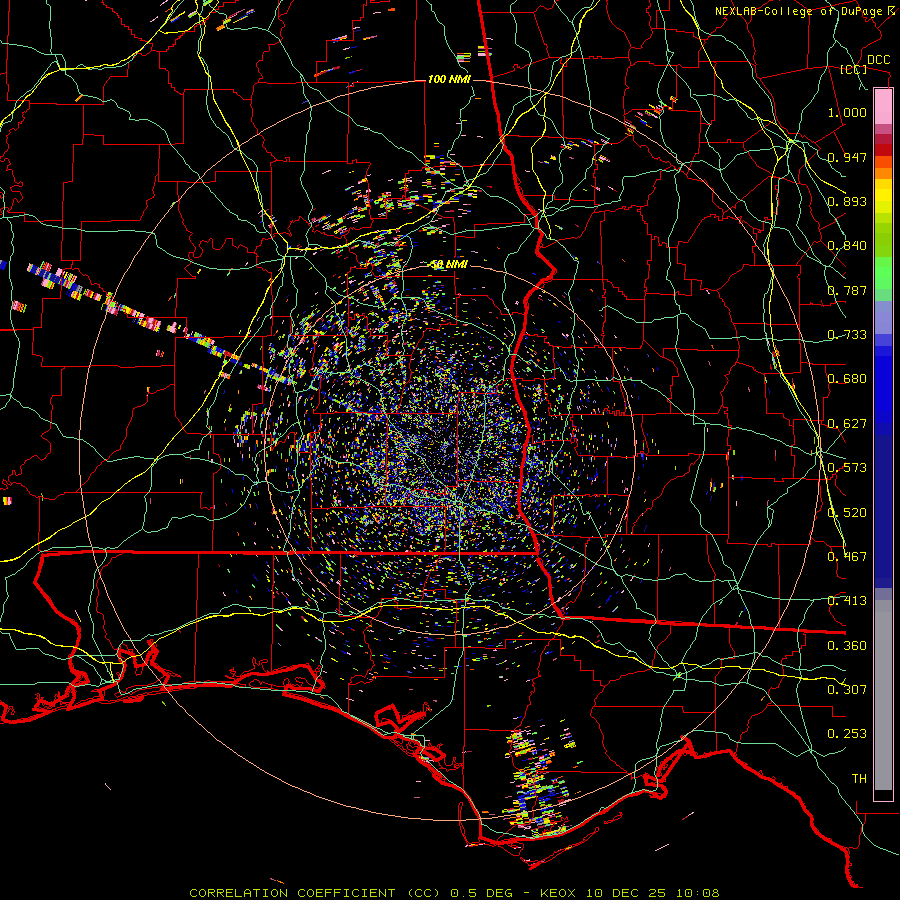Click the 0.467 scale value
The image size is (900, 900).
click(x=847, y=557)
